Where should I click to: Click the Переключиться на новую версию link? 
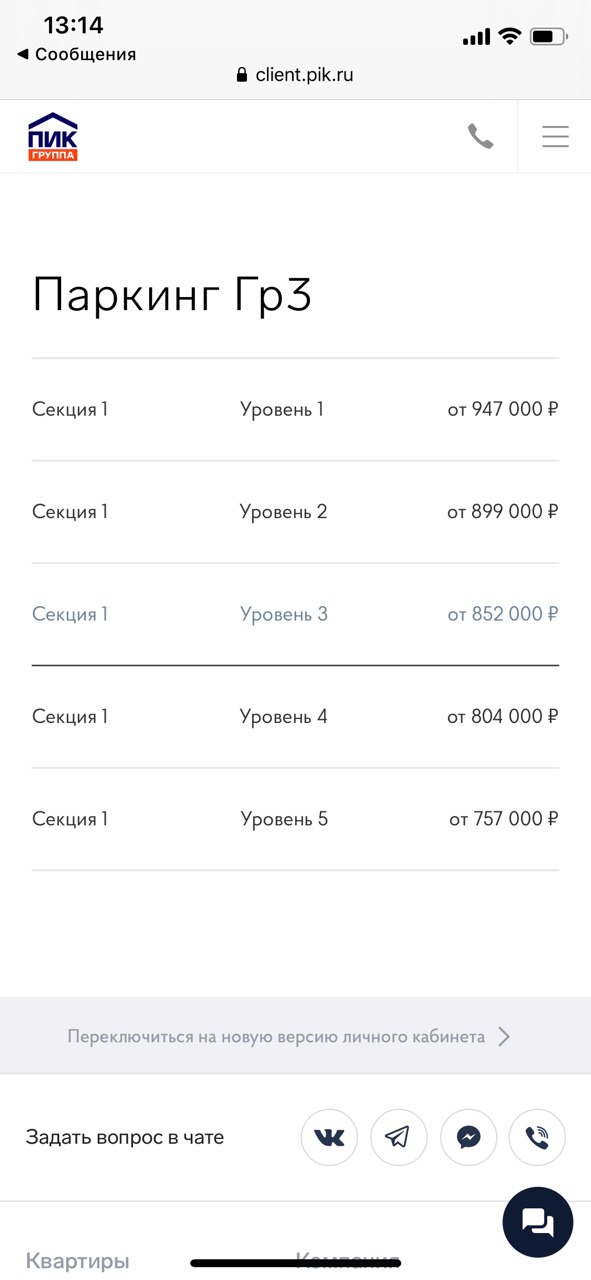coord(276,1037)
